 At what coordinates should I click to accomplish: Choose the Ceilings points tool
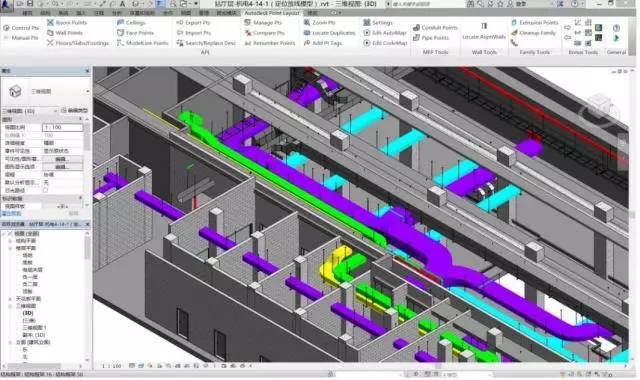point(131,22)
